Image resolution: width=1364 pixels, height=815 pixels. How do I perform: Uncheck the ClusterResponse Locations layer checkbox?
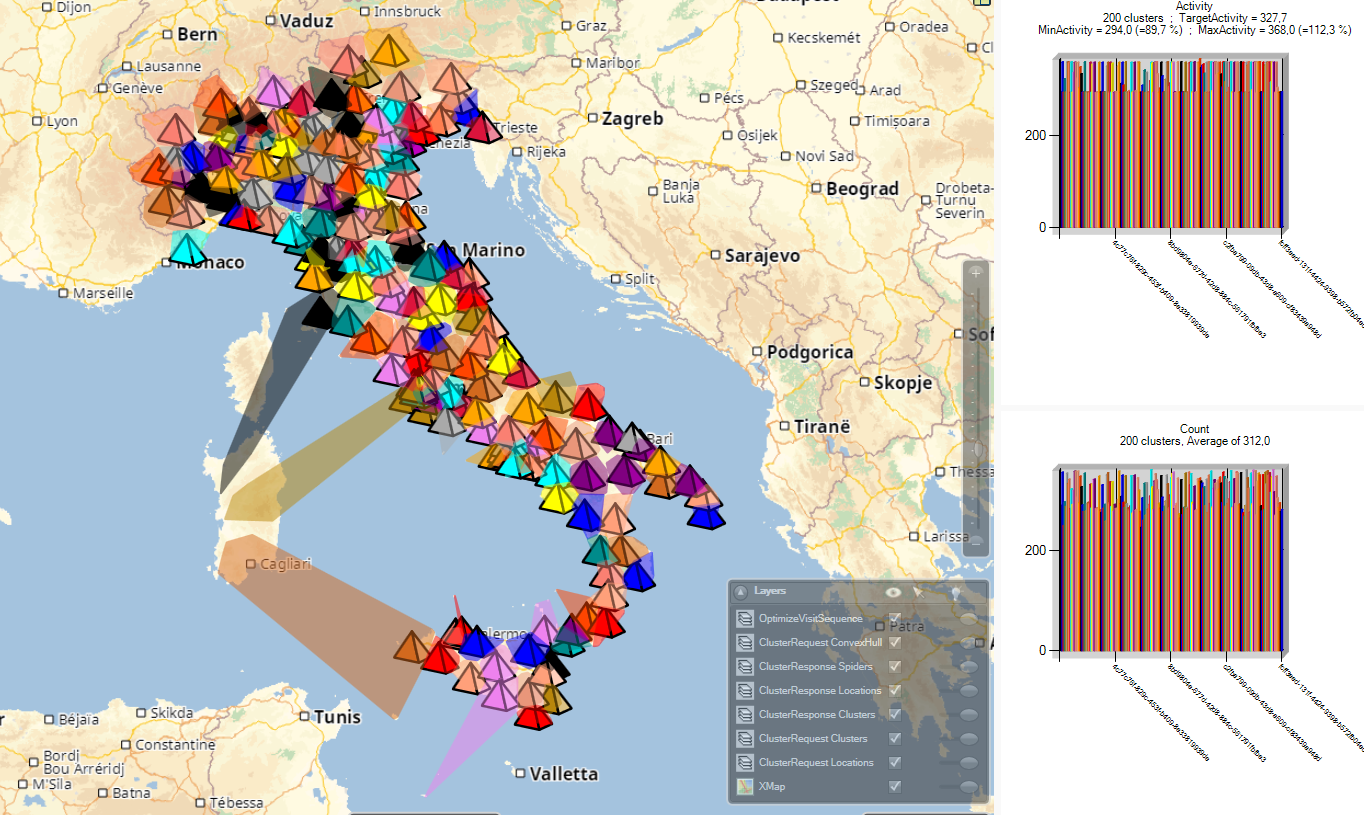pos(895,691)
